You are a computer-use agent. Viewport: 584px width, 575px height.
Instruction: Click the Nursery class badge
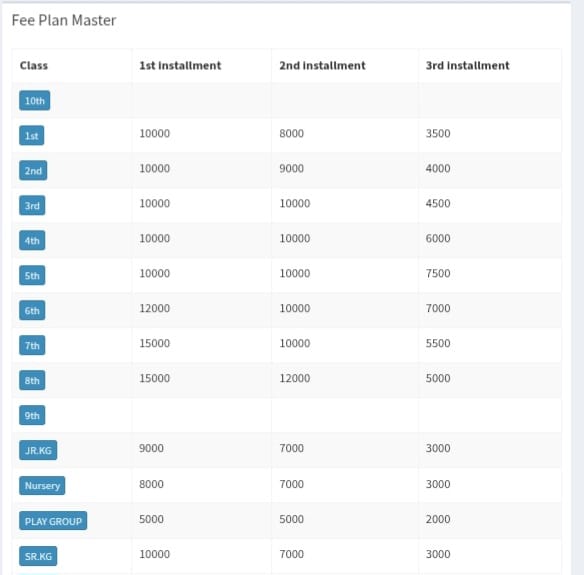[x=42, y=486]
